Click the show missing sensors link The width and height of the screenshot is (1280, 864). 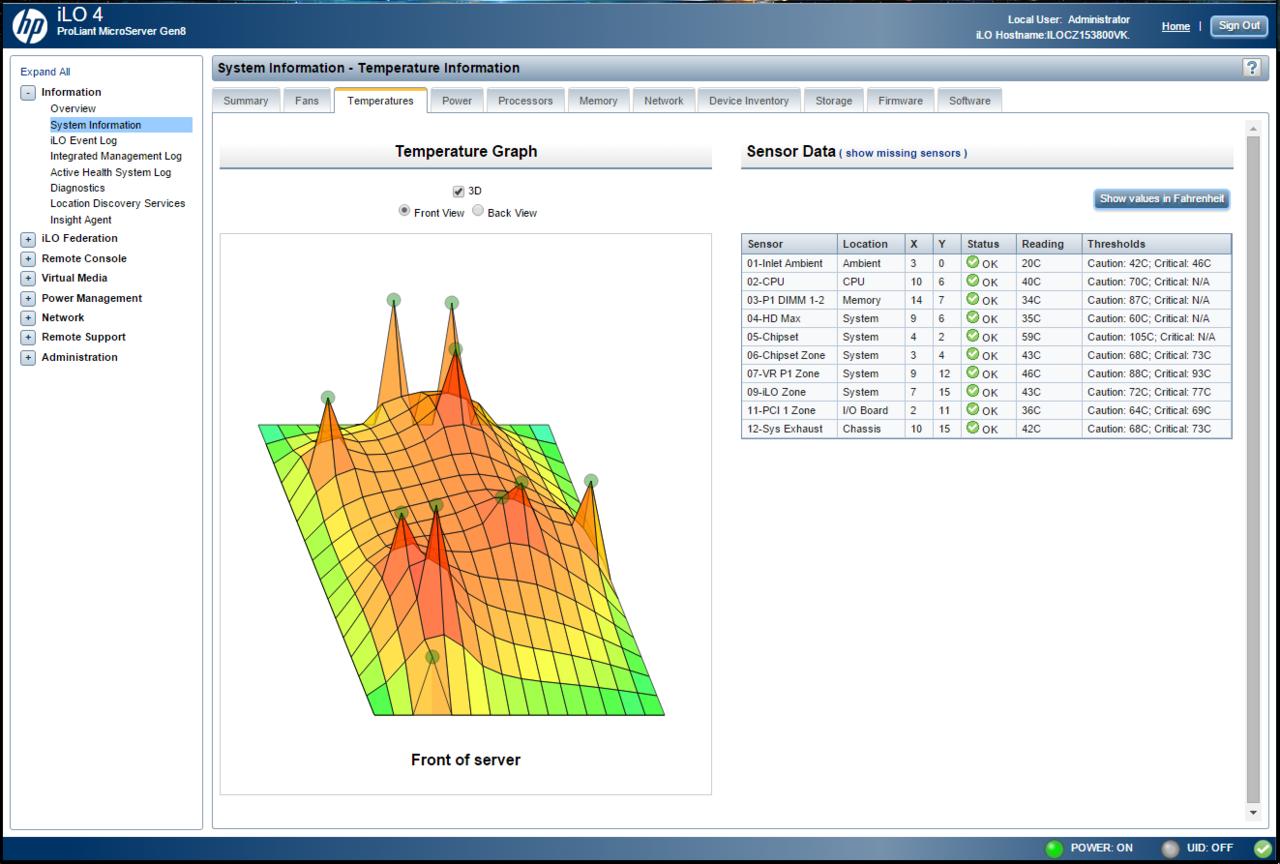click(x=904, y=154)
